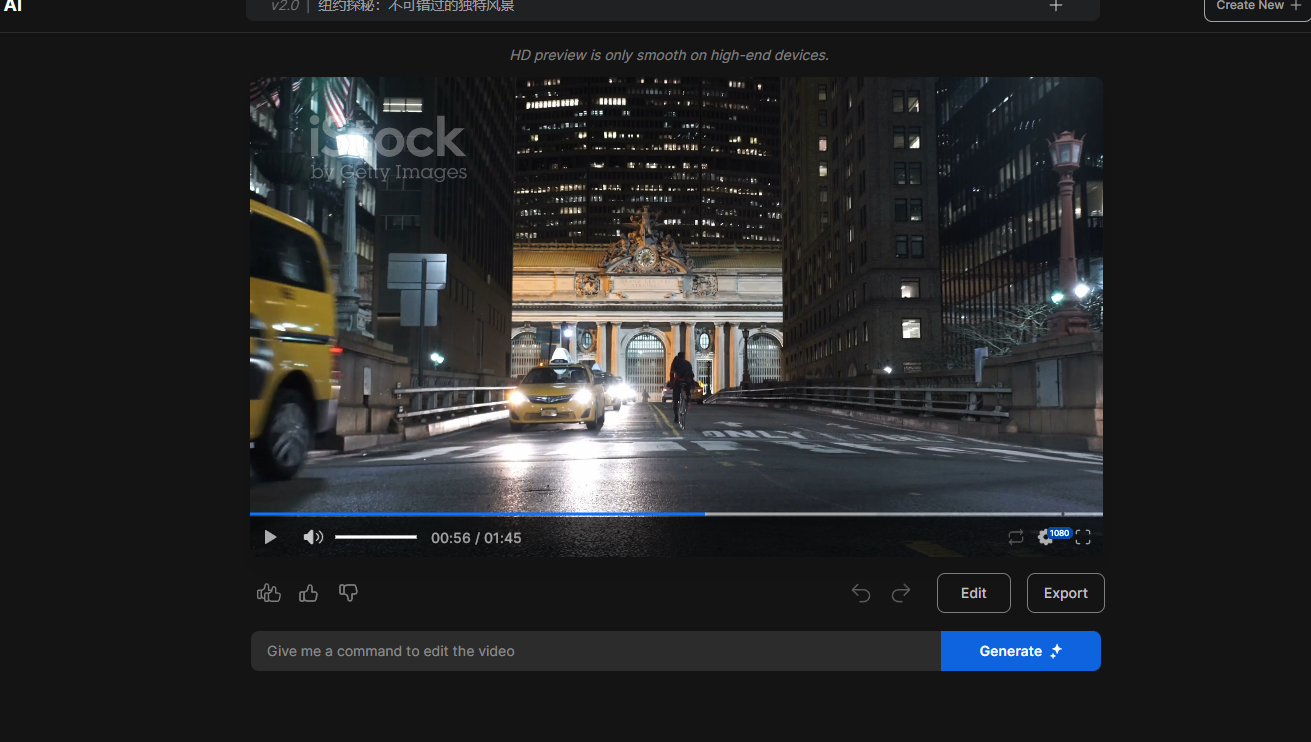
Task: Click the Export button
Action: [1066, 593]
